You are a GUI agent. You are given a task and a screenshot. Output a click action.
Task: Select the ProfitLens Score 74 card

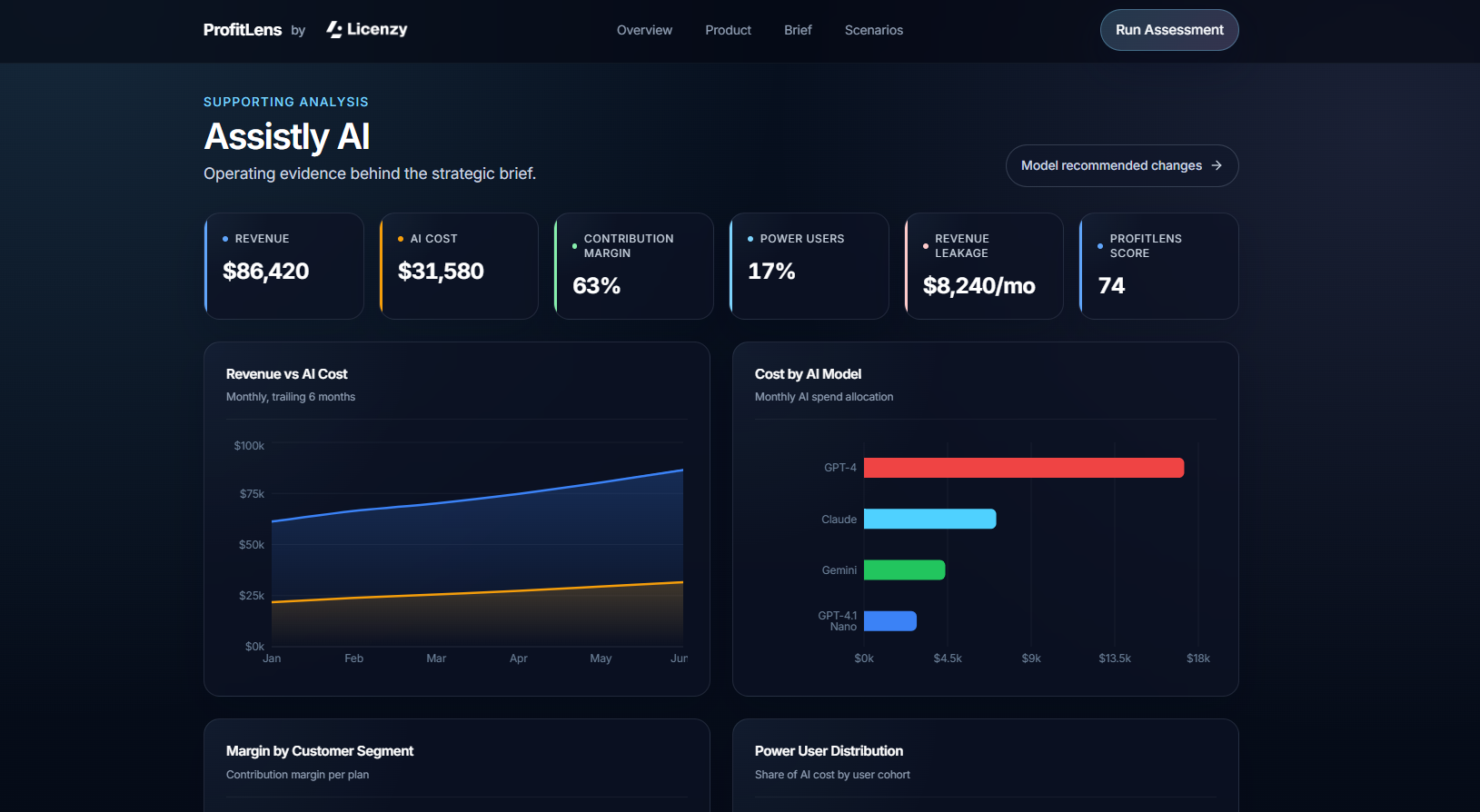1159,266
